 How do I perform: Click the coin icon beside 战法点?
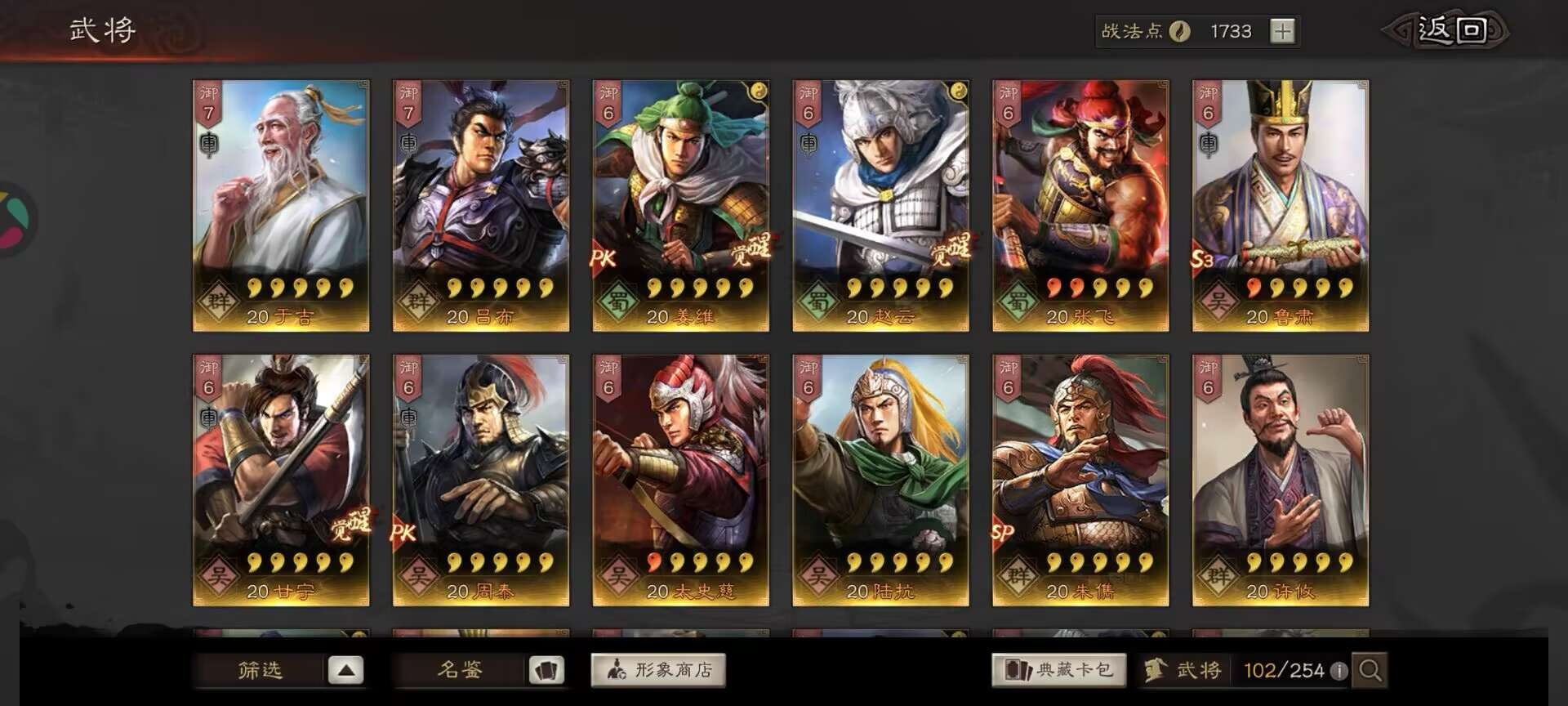pyautogui.click(x=1179, y=31)
